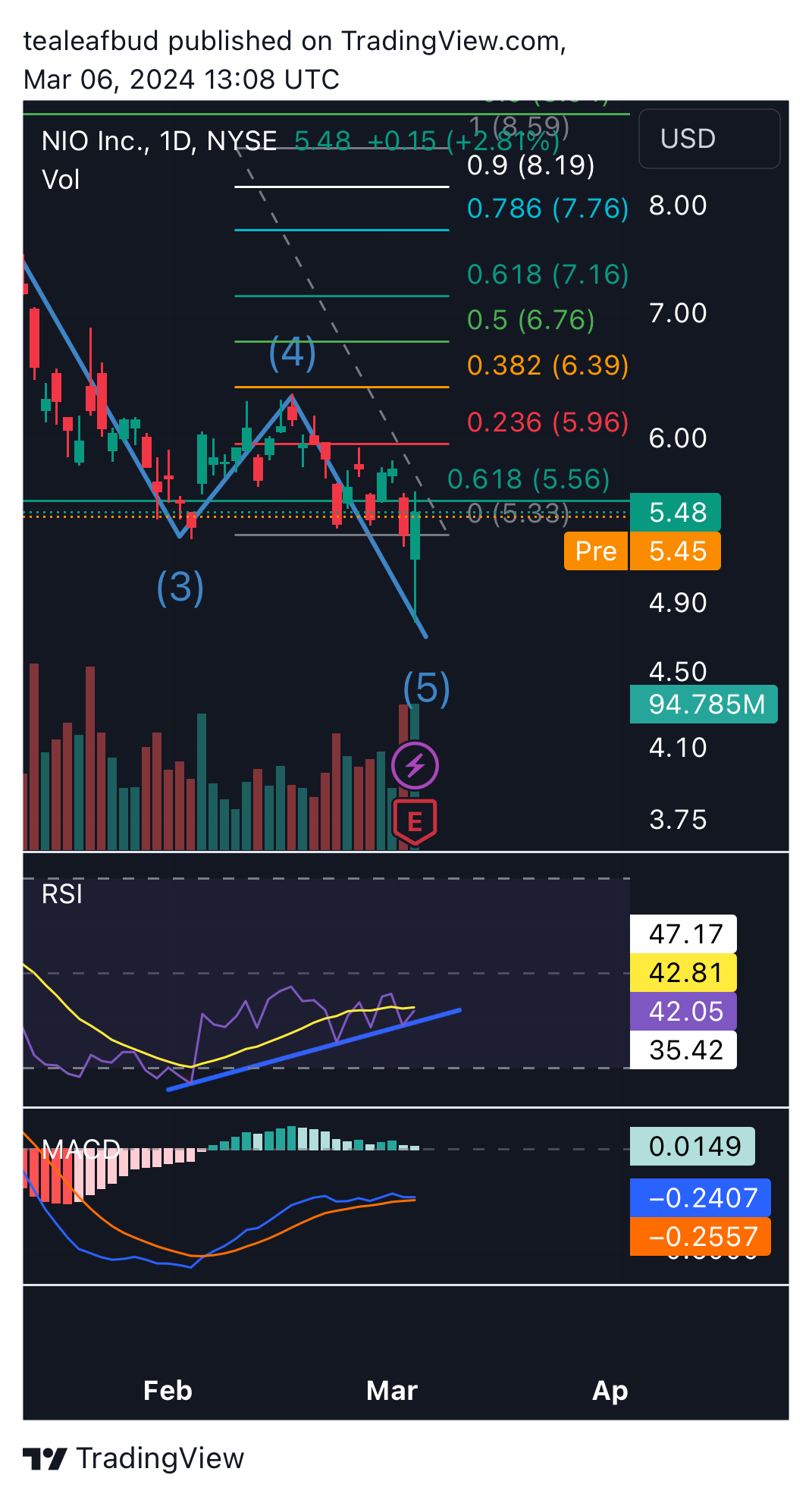The height and width of the screenshot is (1500, 812).
Task: Click the RSI value 35.42
Action: click(x=683, y=1050)
